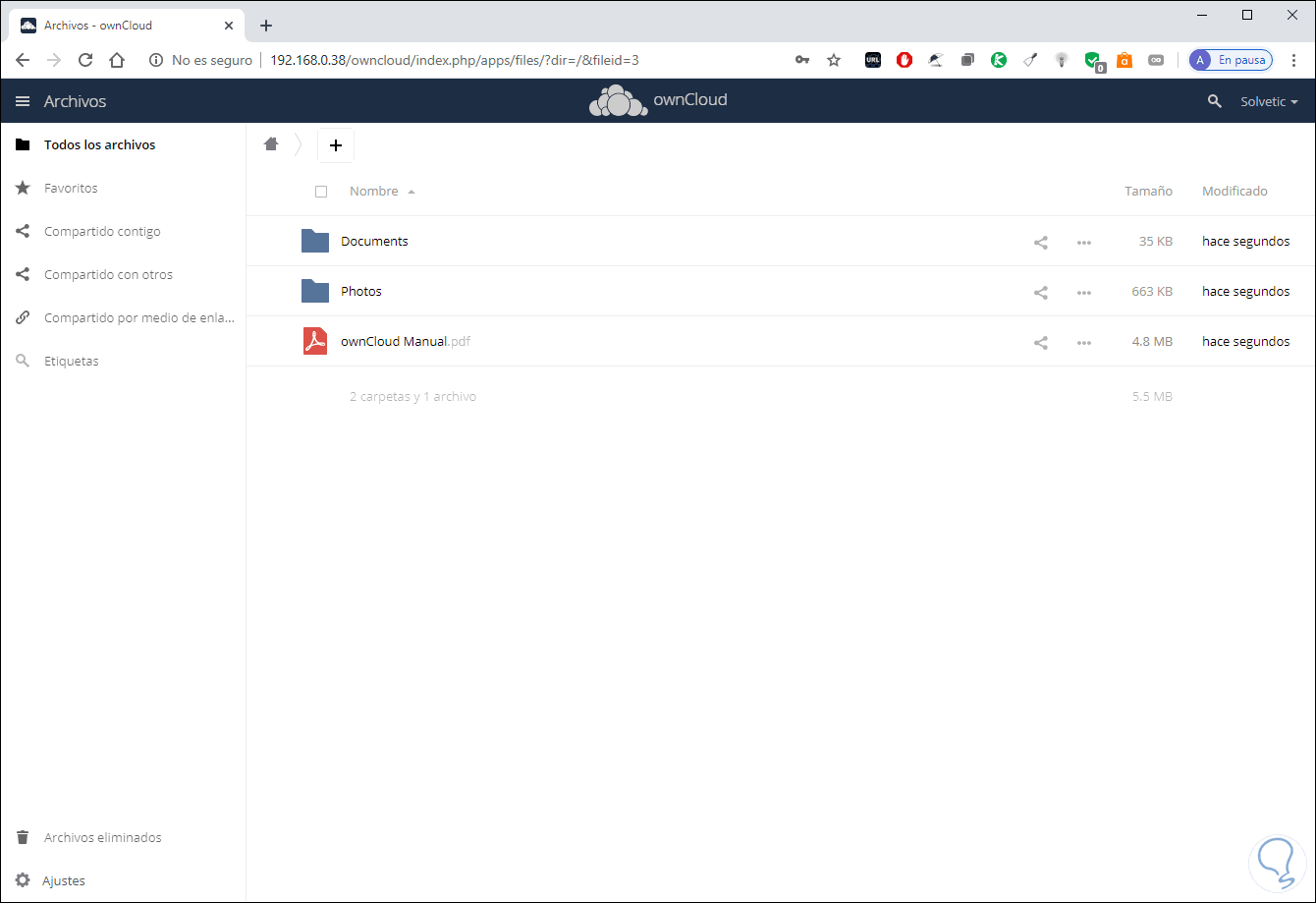Click the Archivos eliminados trash icon

(23, 837)
